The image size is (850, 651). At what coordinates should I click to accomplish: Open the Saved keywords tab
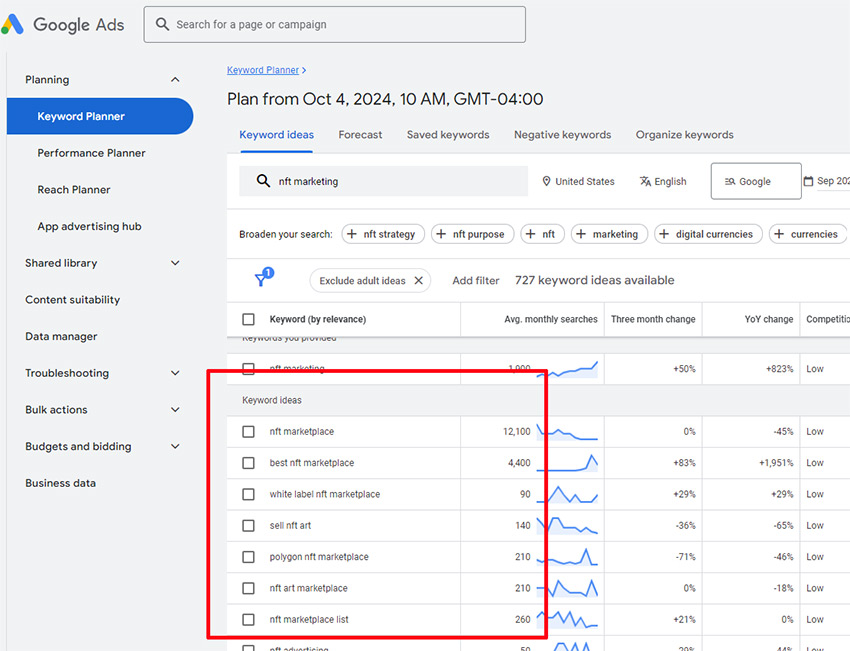point(448,134)
